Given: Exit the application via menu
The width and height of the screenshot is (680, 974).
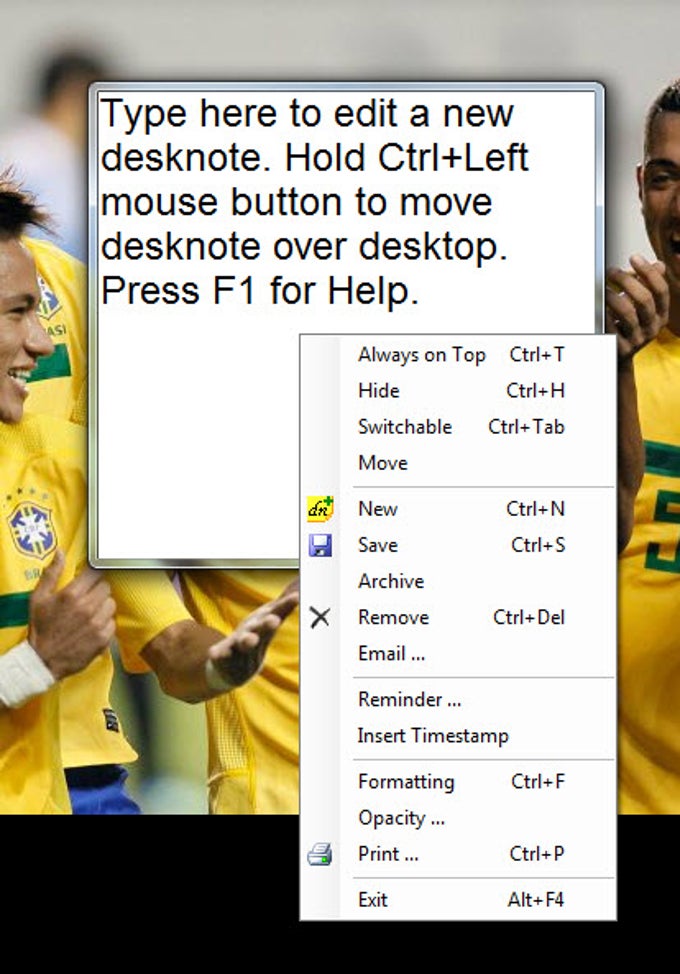Looking at the screenshot, I should click(x=458, y=899).
